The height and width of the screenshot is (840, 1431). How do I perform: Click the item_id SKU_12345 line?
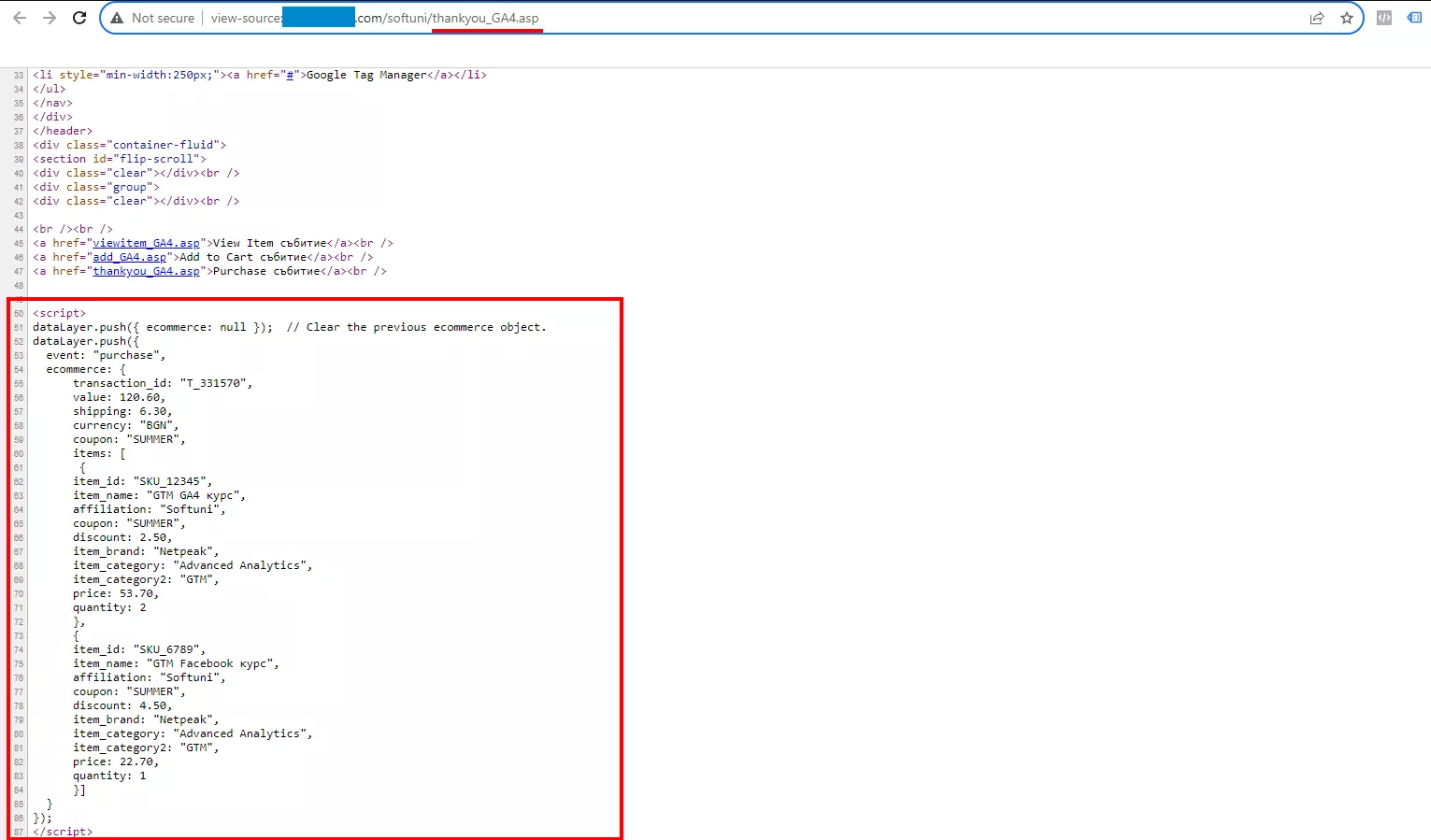tap(143, 481)
